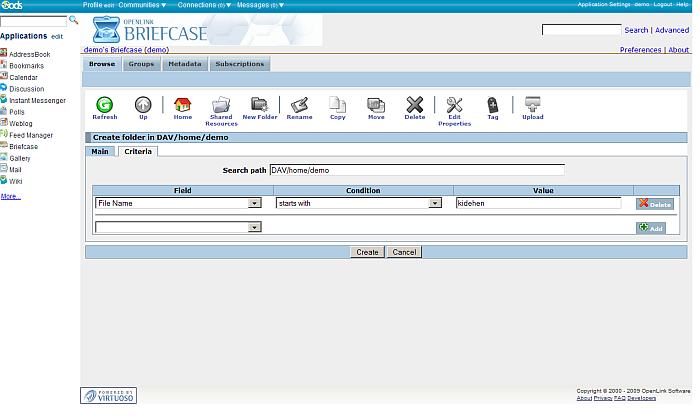
Task: Click the Tag icon
Action: tap(492, 104)
